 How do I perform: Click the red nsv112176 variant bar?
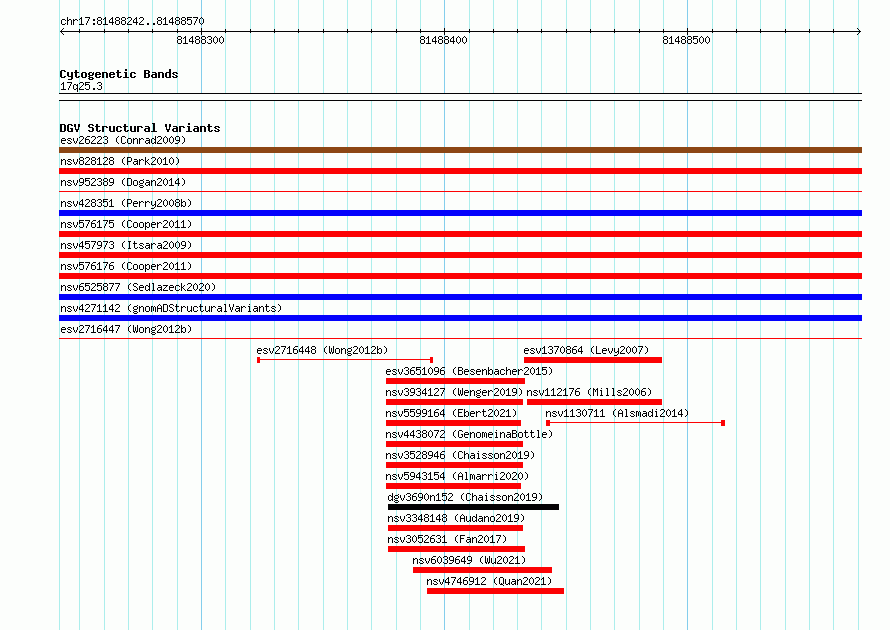click(x=594, y=402)
